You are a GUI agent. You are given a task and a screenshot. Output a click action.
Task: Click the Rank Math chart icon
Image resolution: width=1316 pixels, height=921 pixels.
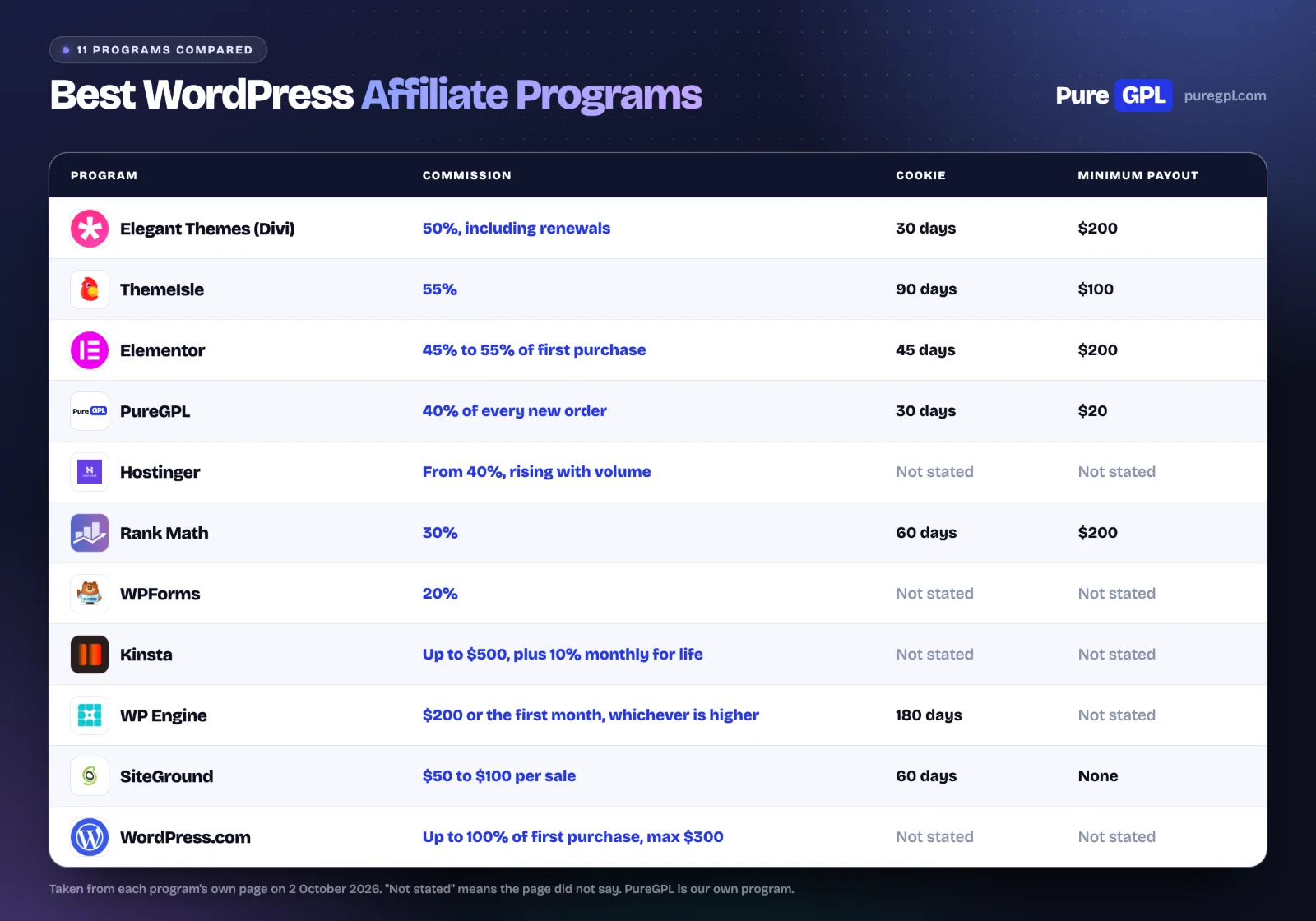click(x=90, y=533)
